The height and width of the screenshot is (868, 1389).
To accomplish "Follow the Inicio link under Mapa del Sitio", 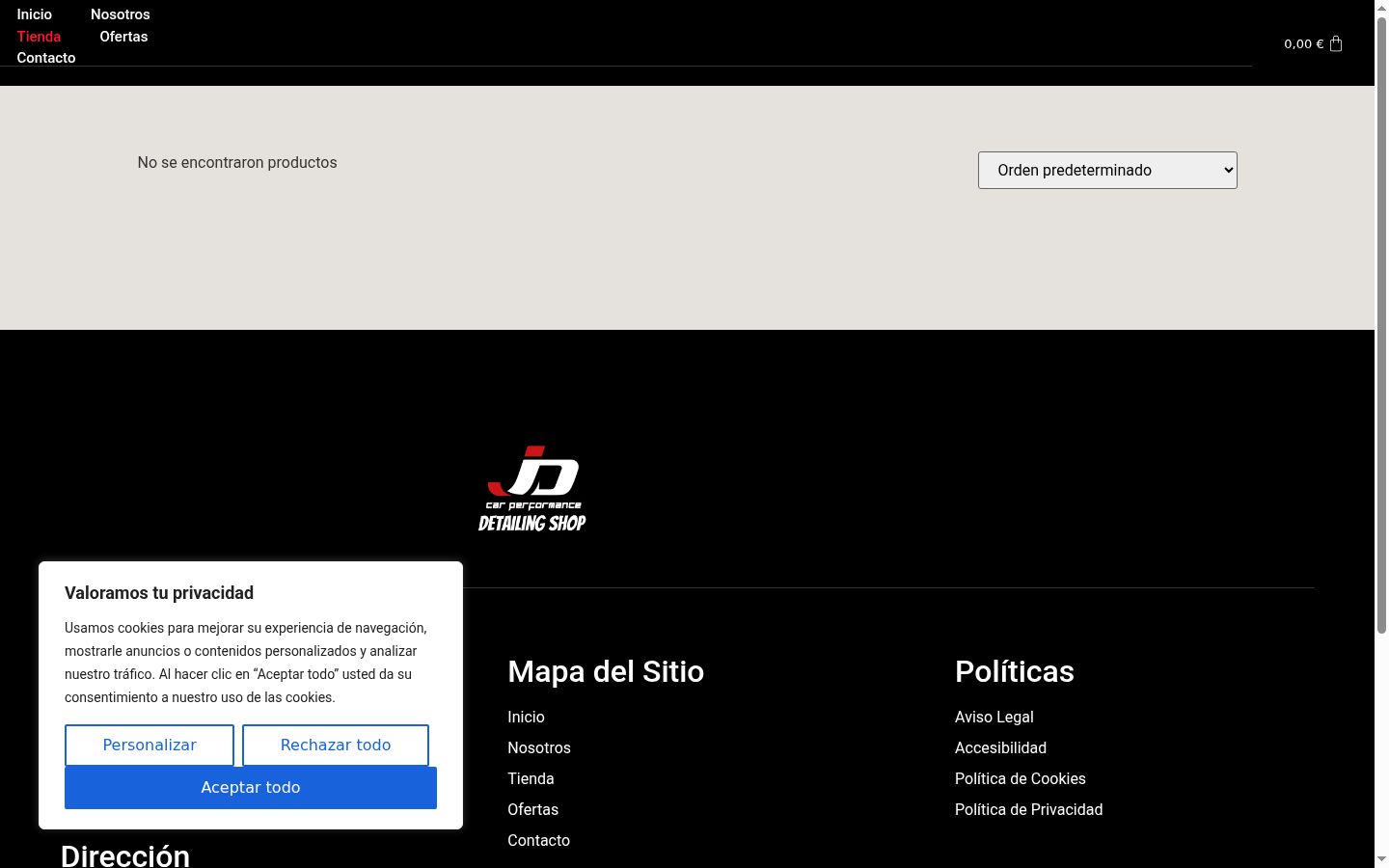I will pyautogui.click(x=526, y=717).
